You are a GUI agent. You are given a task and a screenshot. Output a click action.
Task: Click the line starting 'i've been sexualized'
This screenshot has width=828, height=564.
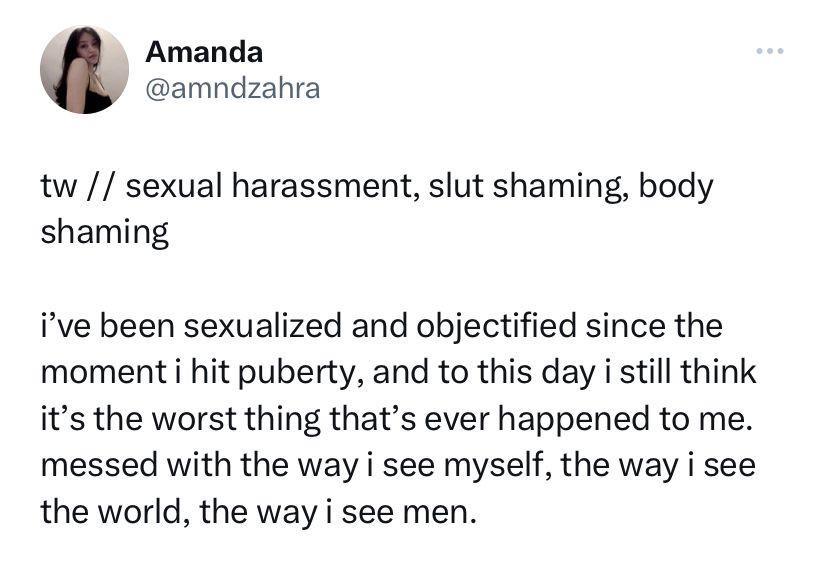[x=381, y=326]
